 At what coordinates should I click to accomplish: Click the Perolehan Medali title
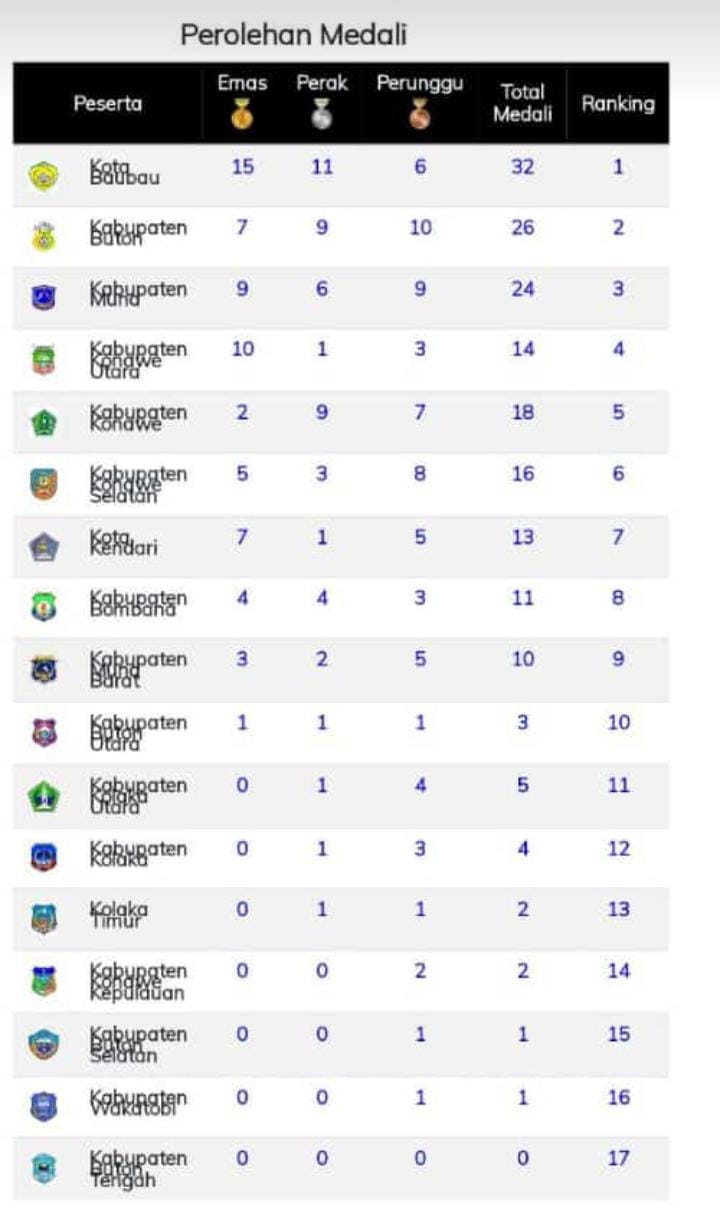pos(293,35)
